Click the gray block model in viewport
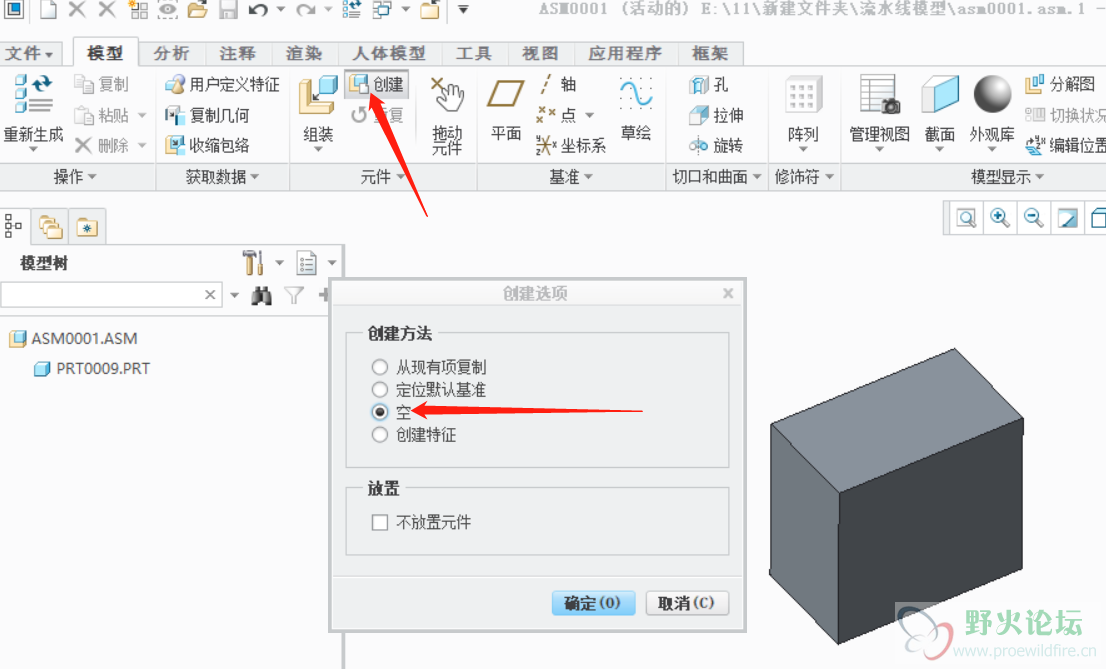1106x669 pixels. click(896, 494)
